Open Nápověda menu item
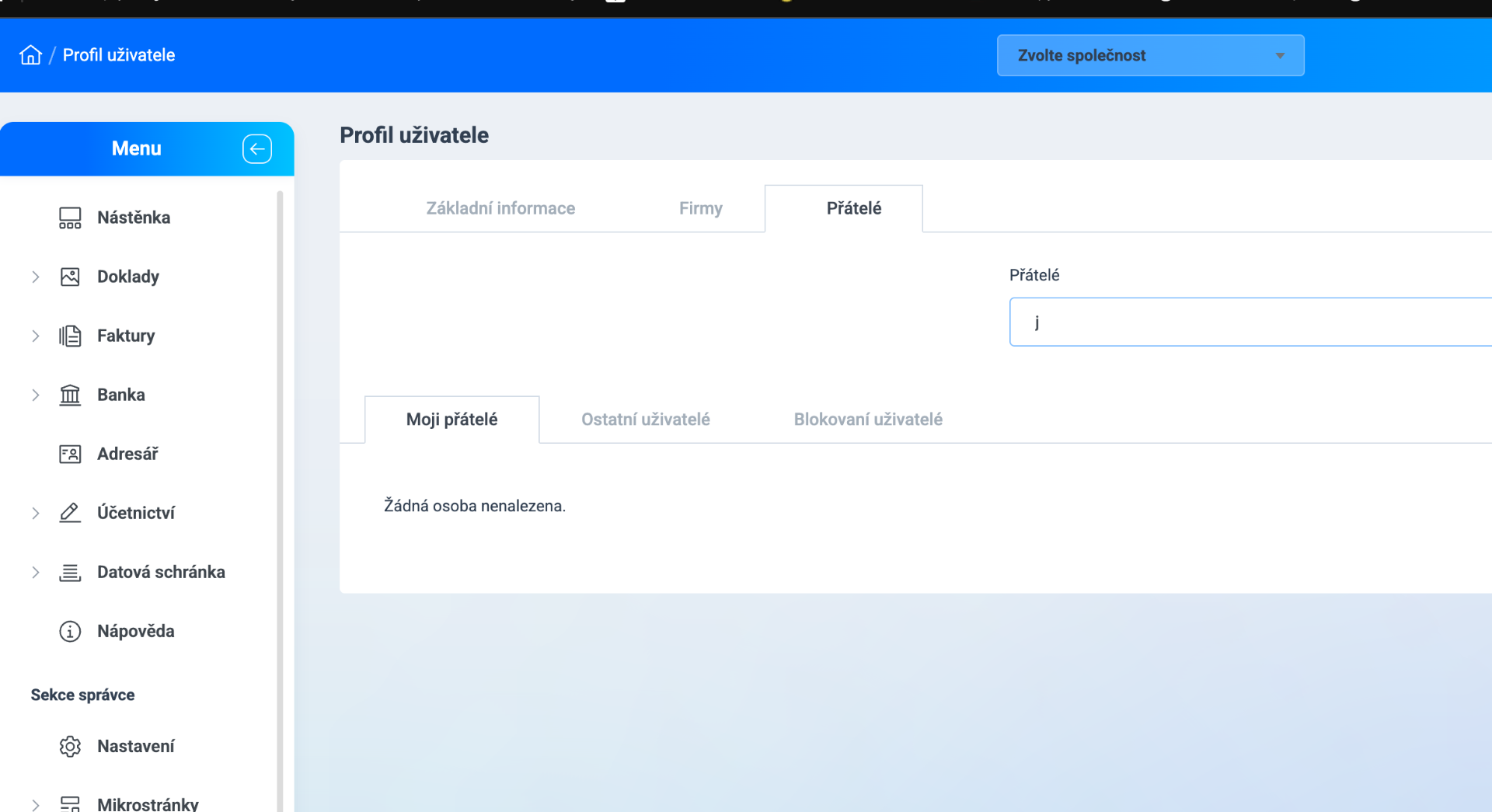Viewport: 1492px width, 812px height. point(136,631)
